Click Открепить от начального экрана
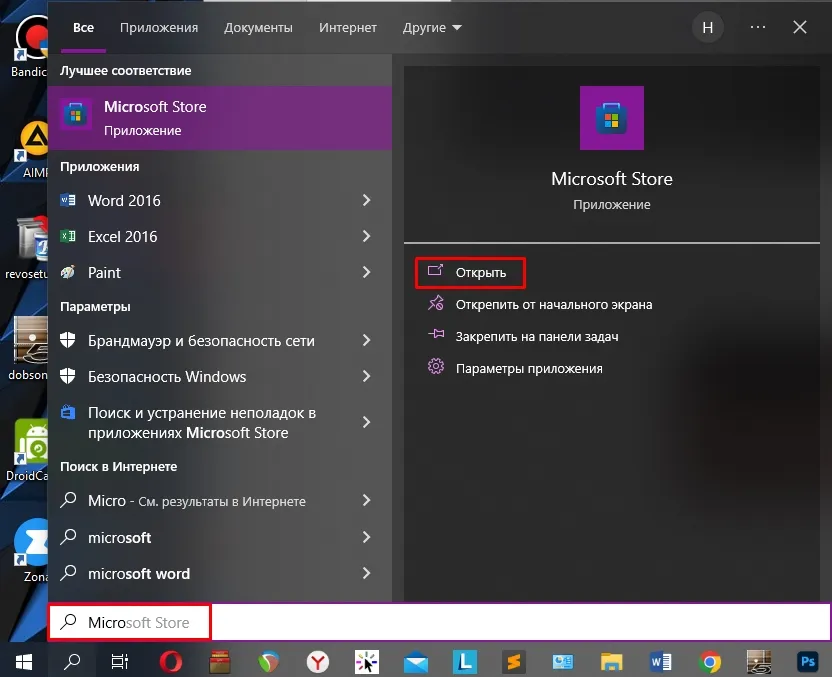 click(x=540, y=305)
